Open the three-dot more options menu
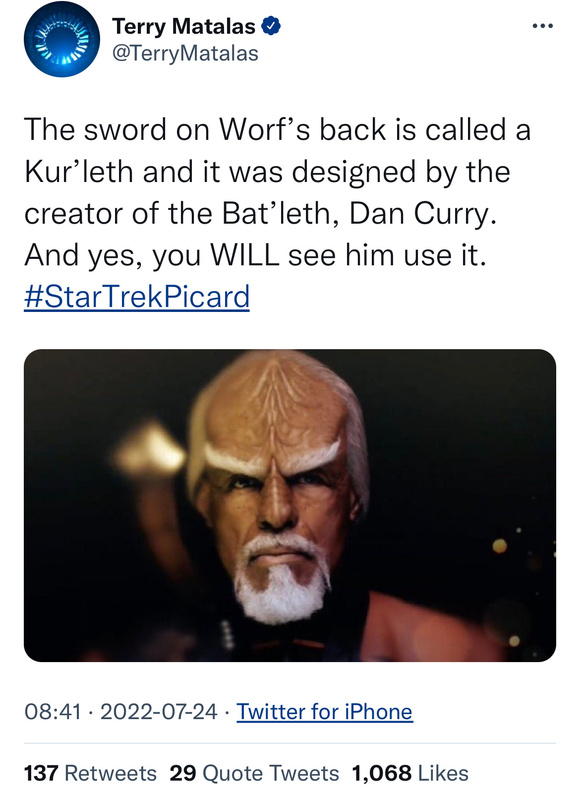 [x=542, y=25]
